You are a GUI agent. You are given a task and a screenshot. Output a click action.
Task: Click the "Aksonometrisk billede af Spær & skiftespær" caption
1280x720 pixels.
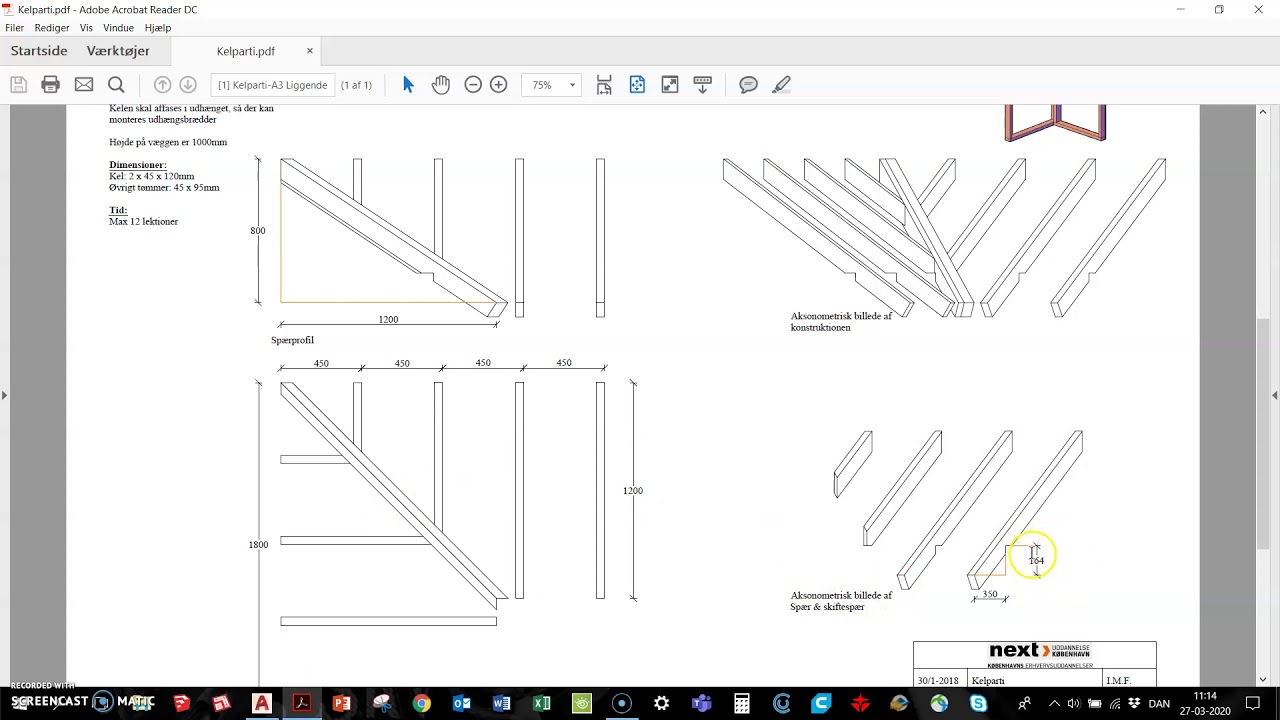pyautogui.click(x=841, y=601)
